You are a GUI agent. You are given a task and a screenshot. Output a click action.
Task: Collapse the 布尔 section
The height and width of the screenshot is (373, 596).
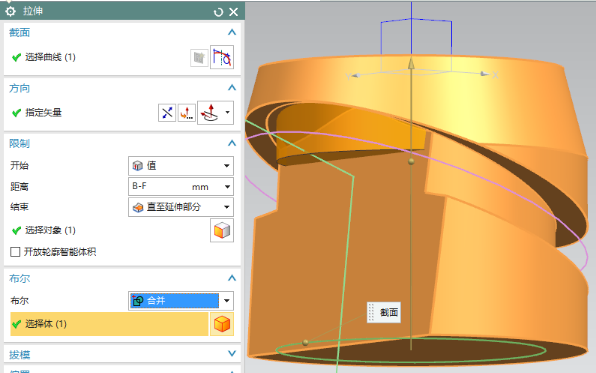point(232,278)
